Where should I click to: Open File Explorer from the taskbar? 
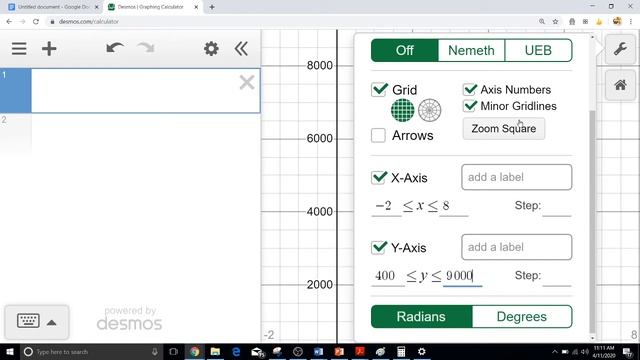coord(215,351)
